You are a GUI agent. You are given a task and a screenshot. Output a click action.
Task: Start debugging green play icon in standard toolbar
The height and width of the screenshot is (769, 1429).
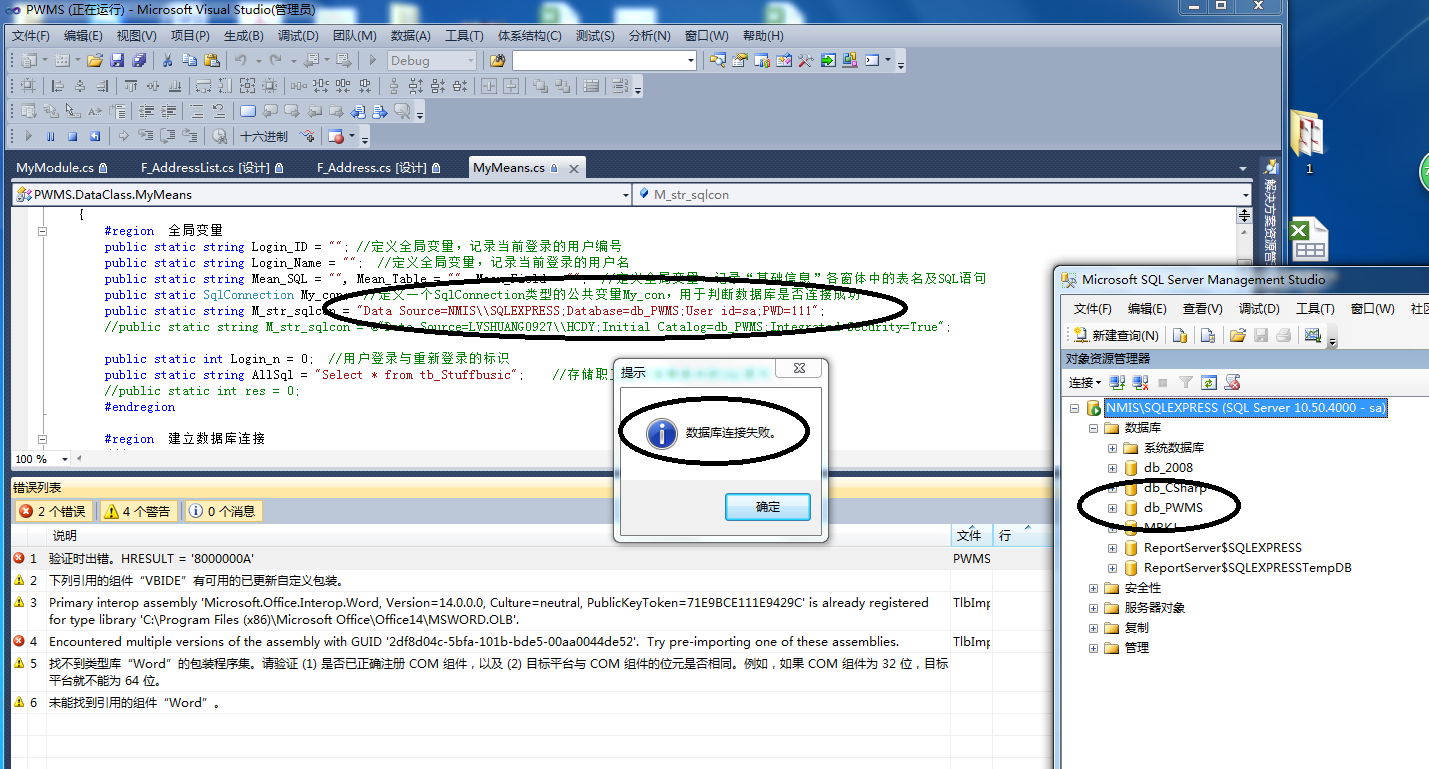(x=372, y=60)
